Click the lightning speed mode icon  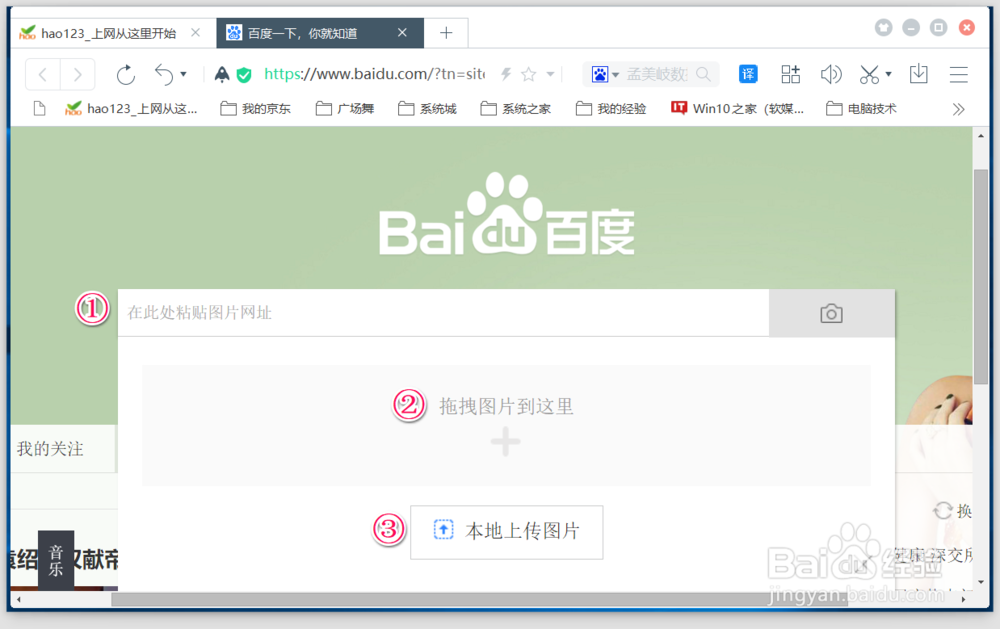click(506, 75)
